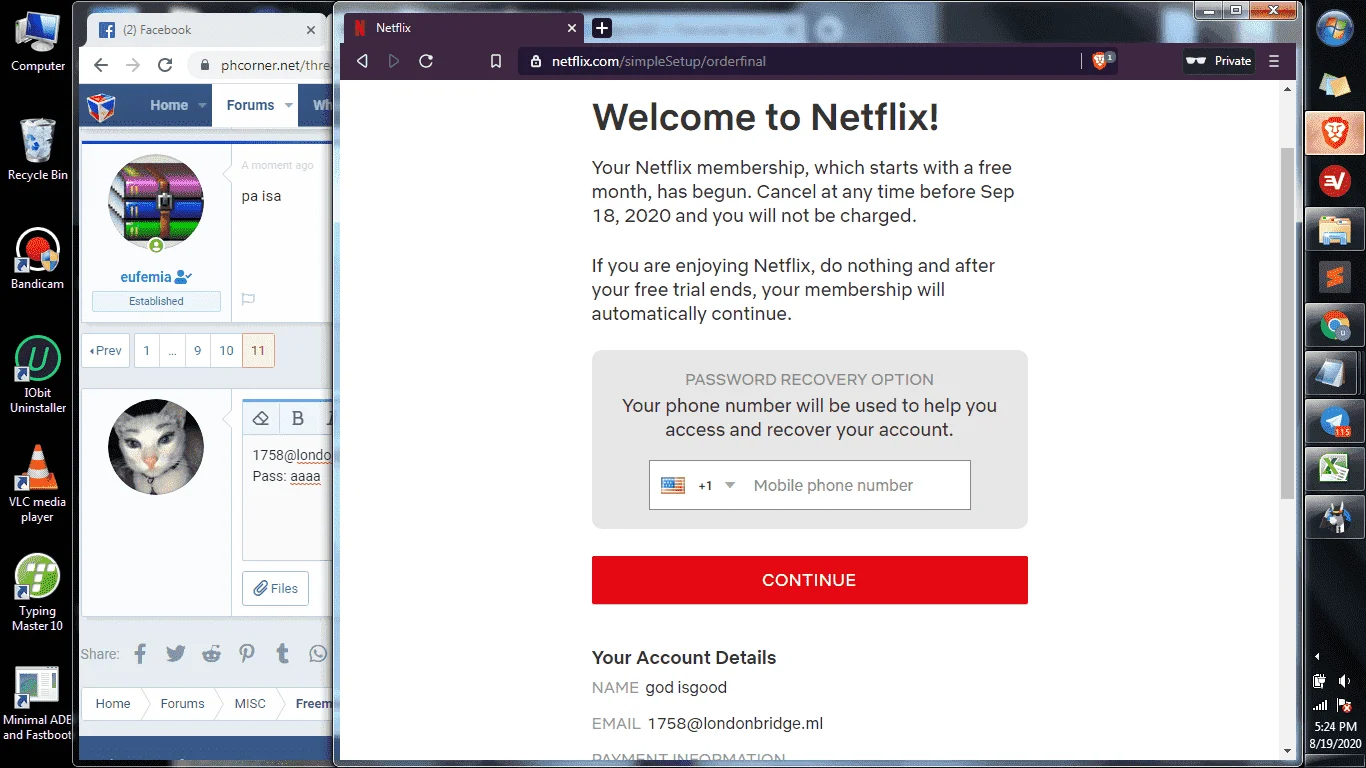Open ExpressVPN from the taskbar

tap(1335, 181)
